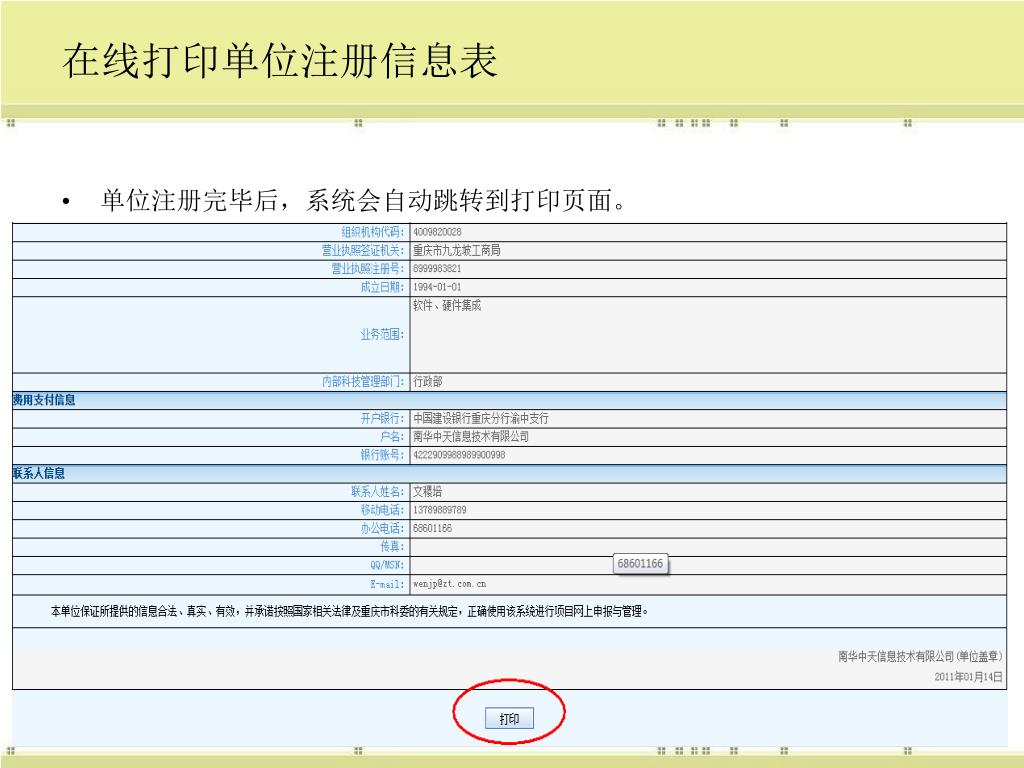Image resolution: width=1024 pixels, height=768 pixels.
Task: Click the 打印 print button
Action: [x=510, y=719]
